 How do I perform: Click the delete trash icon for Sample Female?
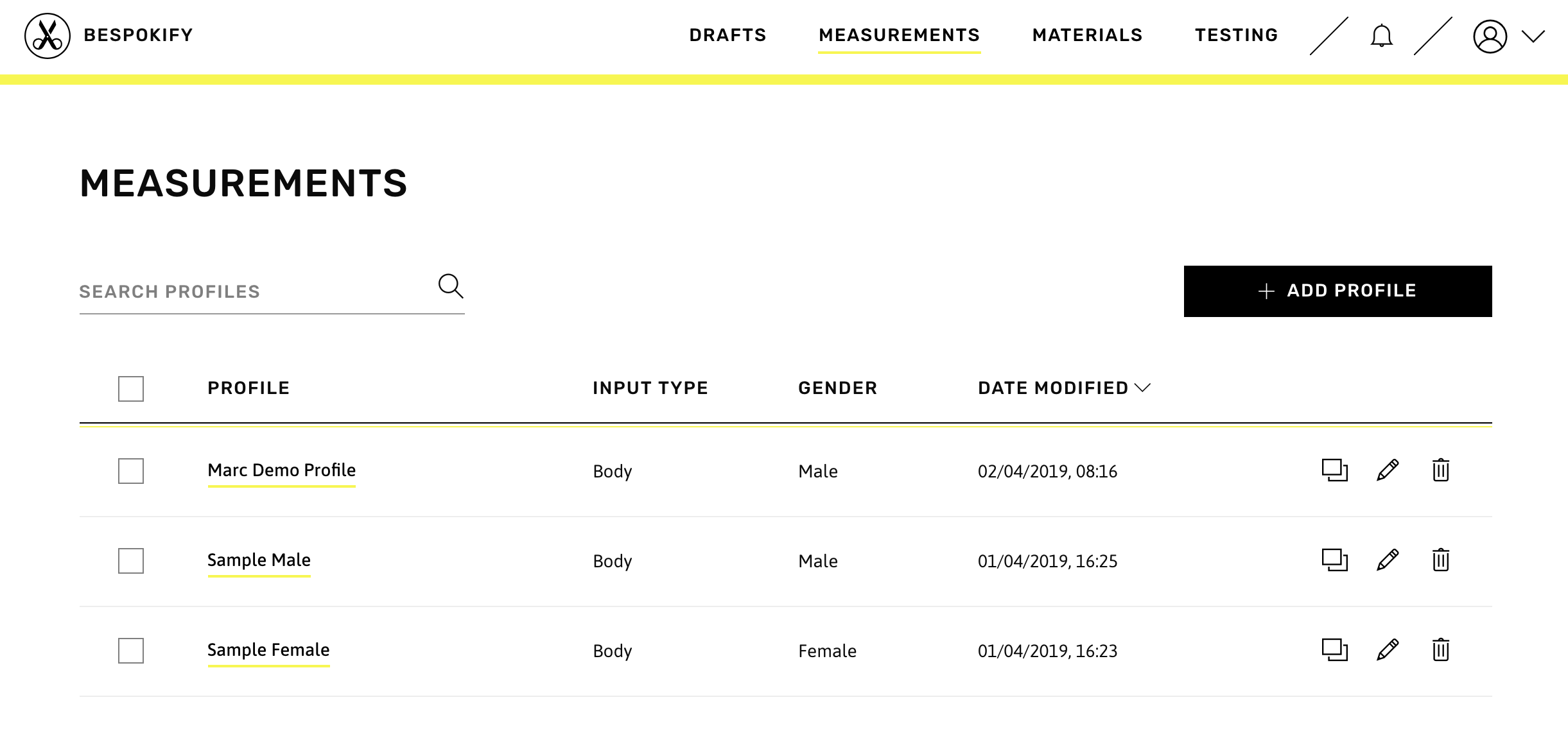pyautogui.click(x=1440, y=650)
